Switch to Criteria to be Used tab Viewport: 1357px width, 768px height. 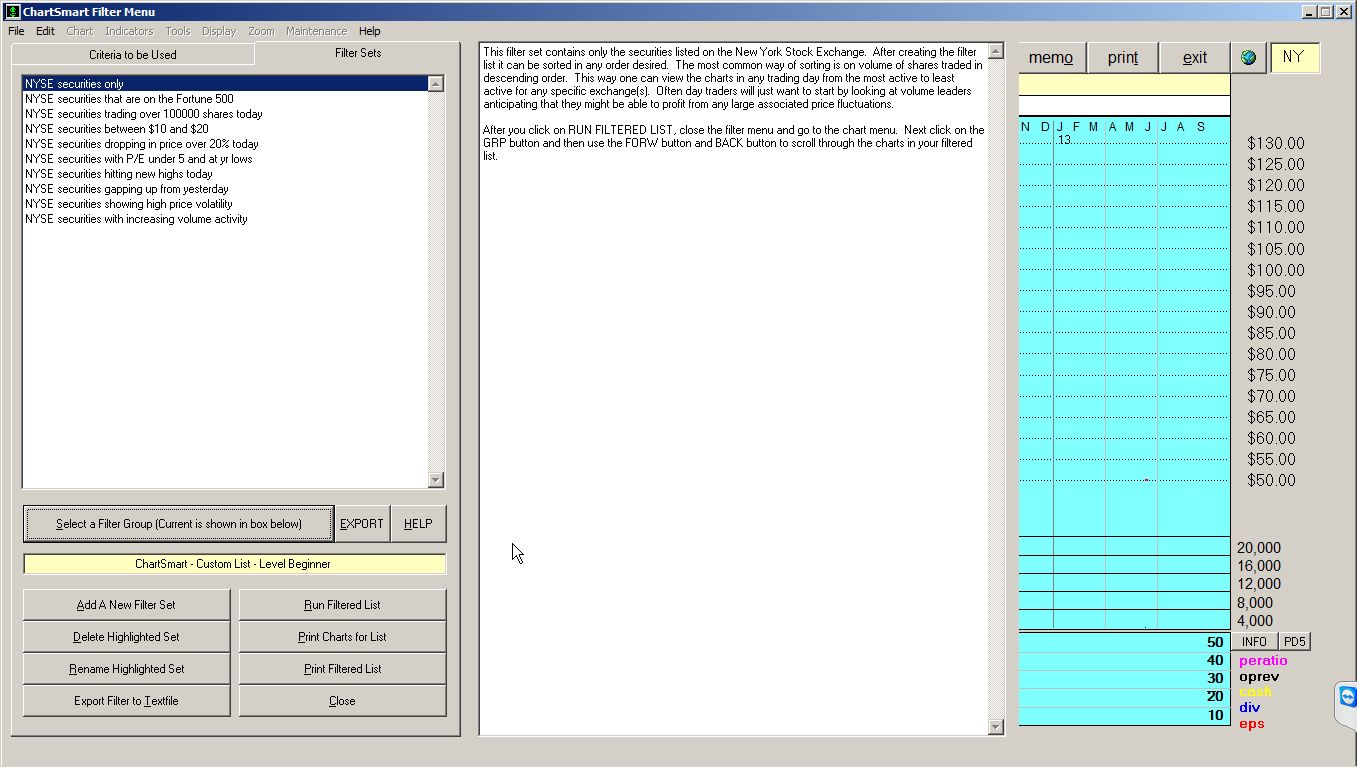click(132, 55)
